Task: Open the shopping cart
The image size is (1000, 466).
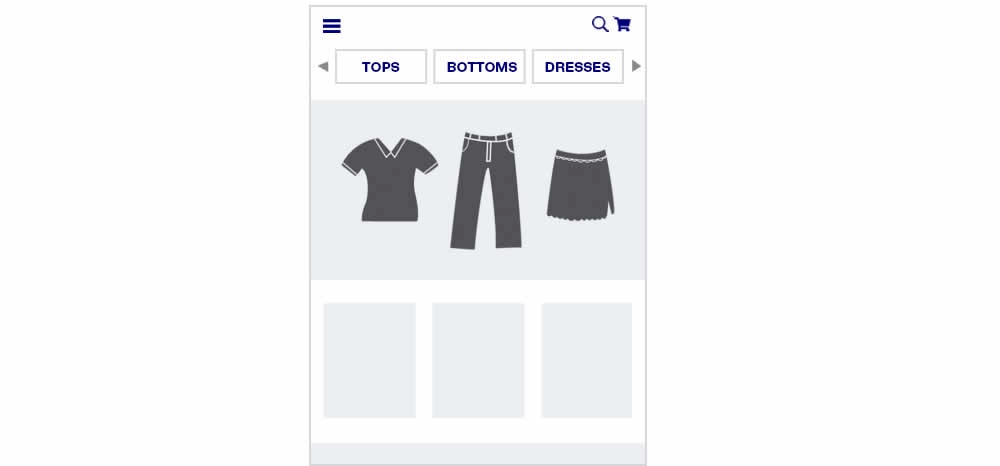Action: pyautogui.click(x=622, y=24)
